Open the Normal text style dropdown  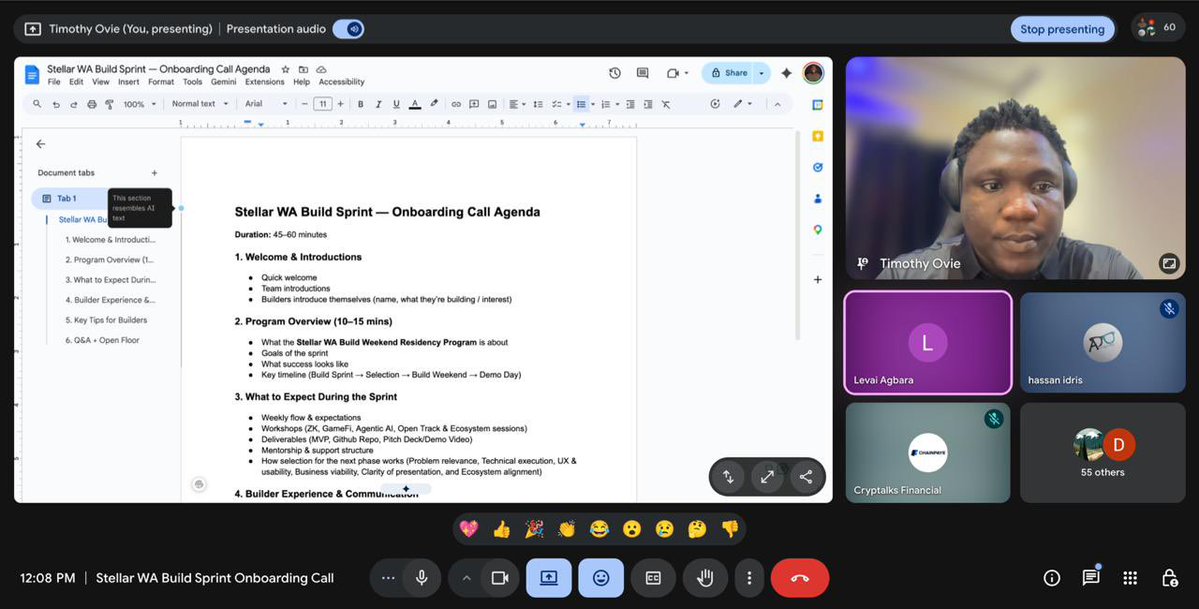200,104
